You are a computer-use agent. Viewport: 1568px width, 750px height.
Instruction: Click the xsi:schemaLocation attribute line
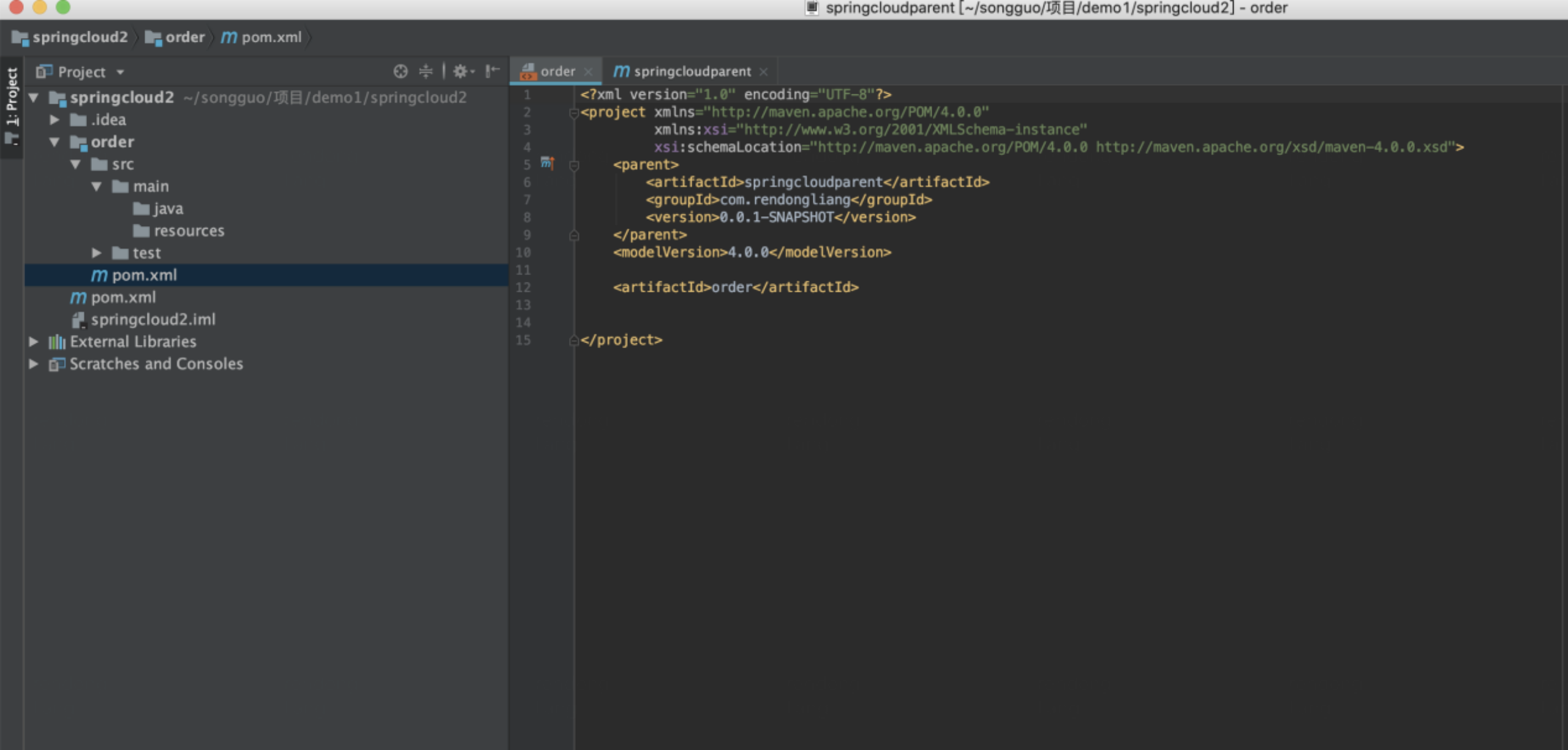(1059, 148)
